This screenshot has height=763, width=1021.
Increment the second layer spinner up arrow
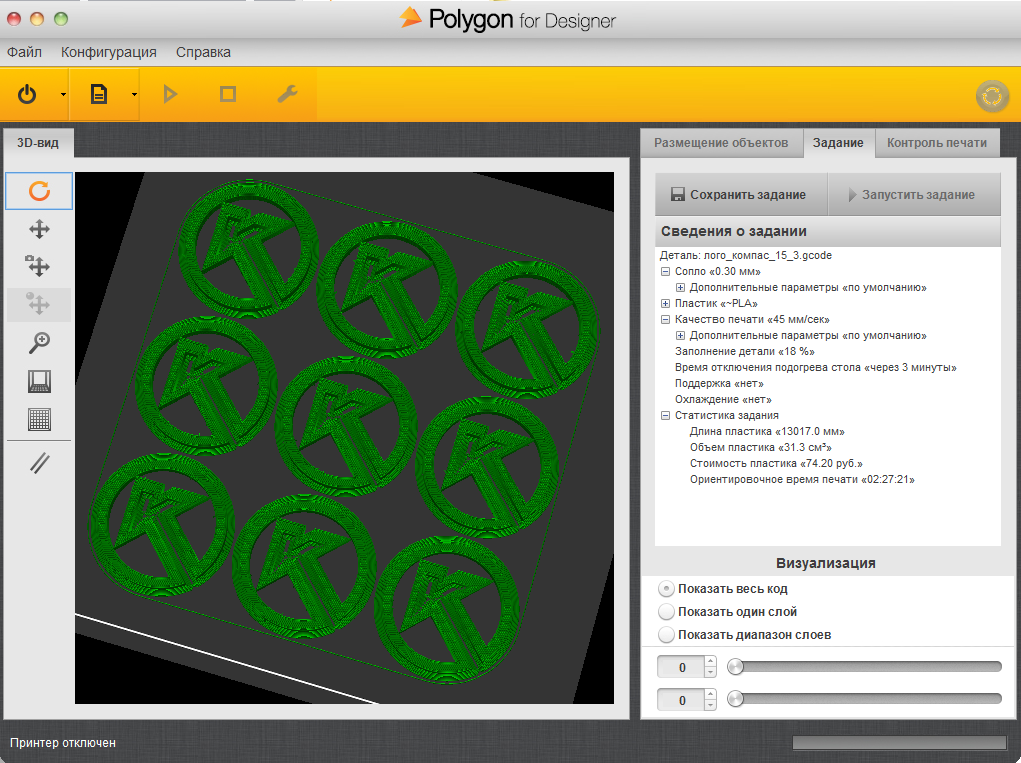710,695
